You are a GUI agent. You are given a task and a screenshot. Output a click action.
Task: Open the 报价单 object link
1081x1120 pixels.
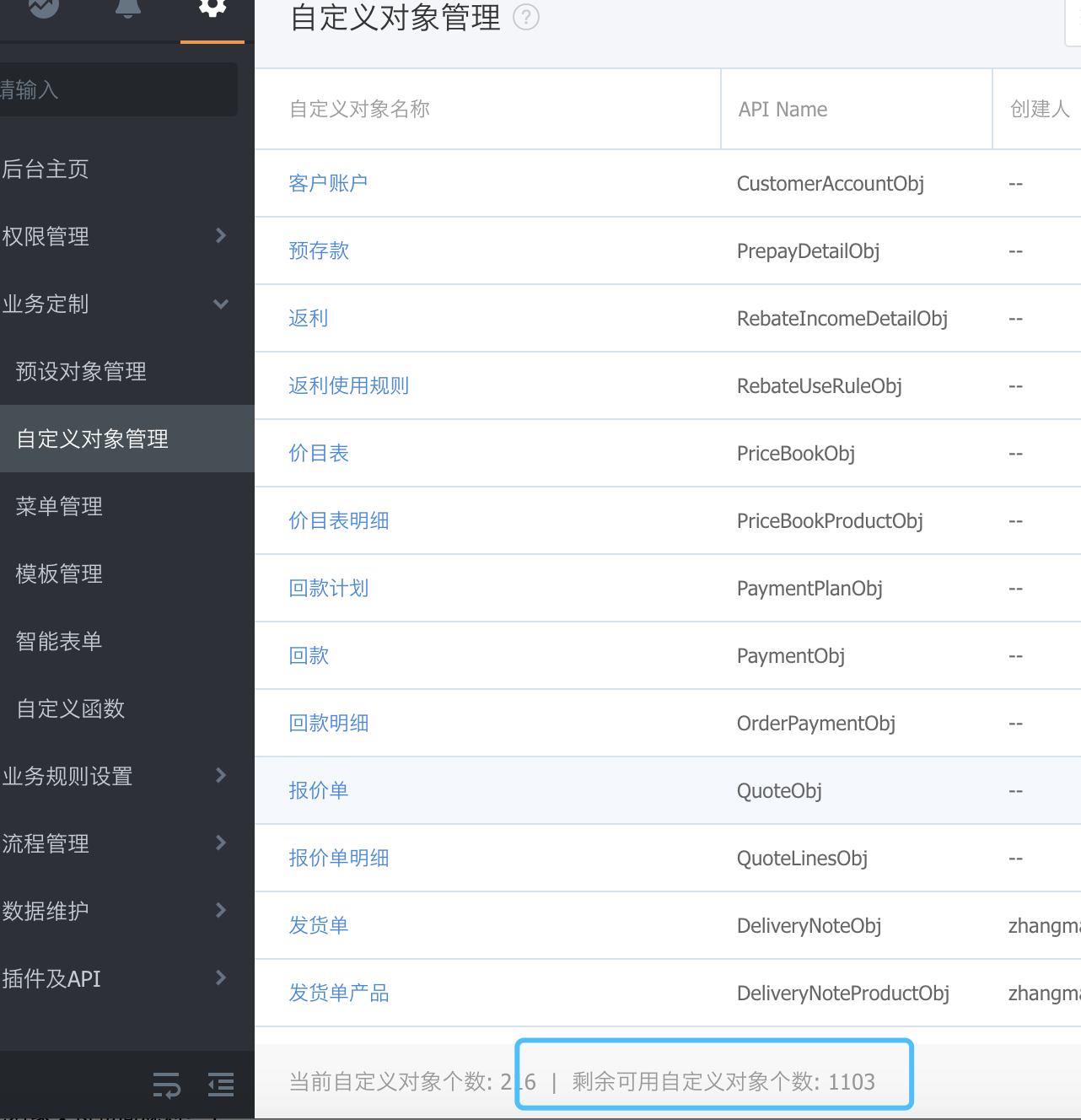[319, 790]
